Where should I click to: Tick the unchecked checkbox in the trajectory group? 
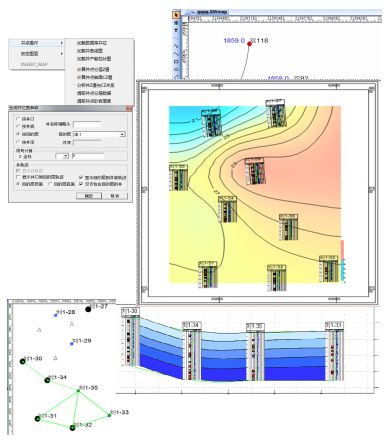click(x=18, y=177)
